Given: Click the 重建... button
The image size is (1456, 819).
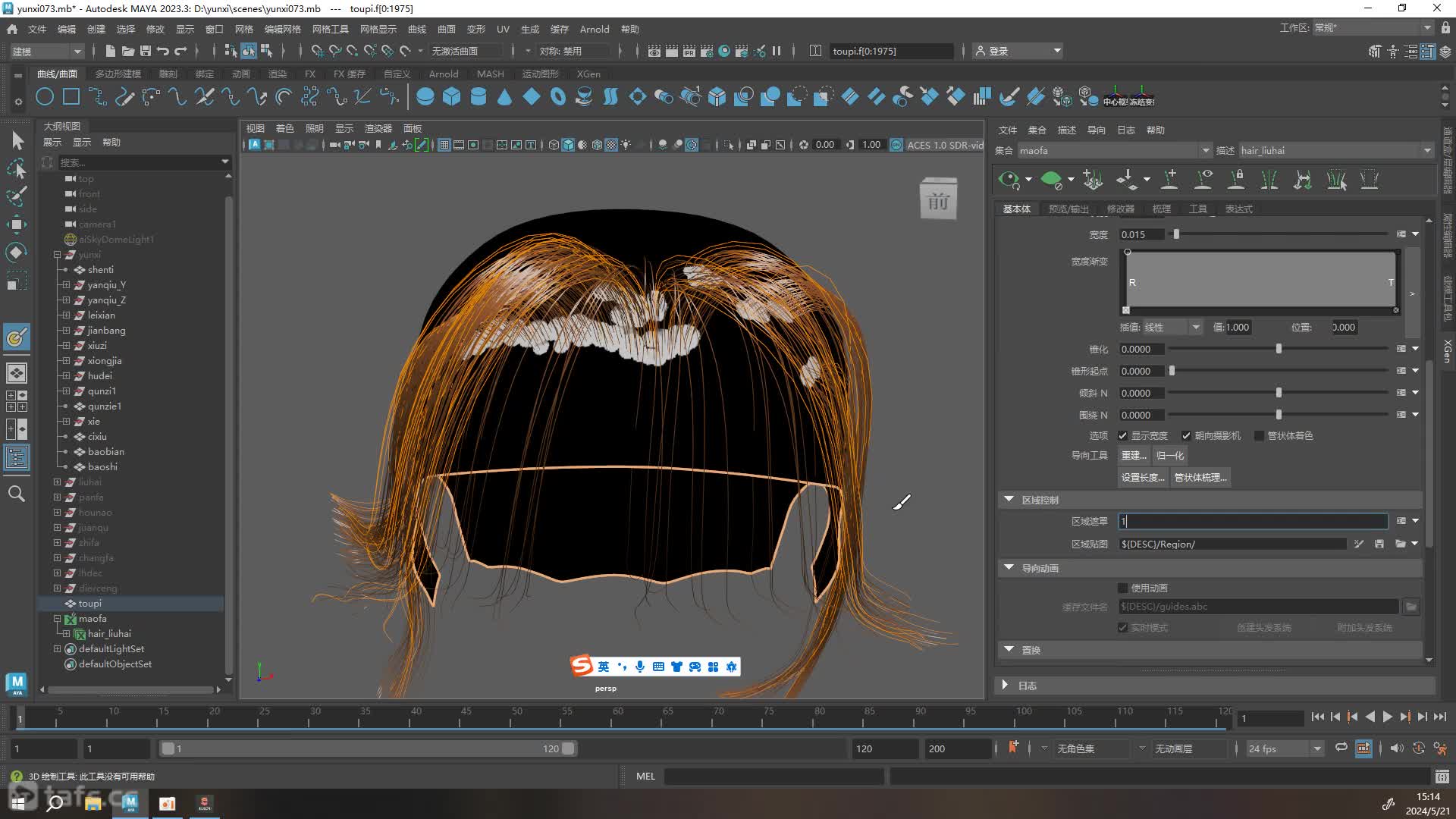Looking at the screenshot, I should tap(1134, 456).
